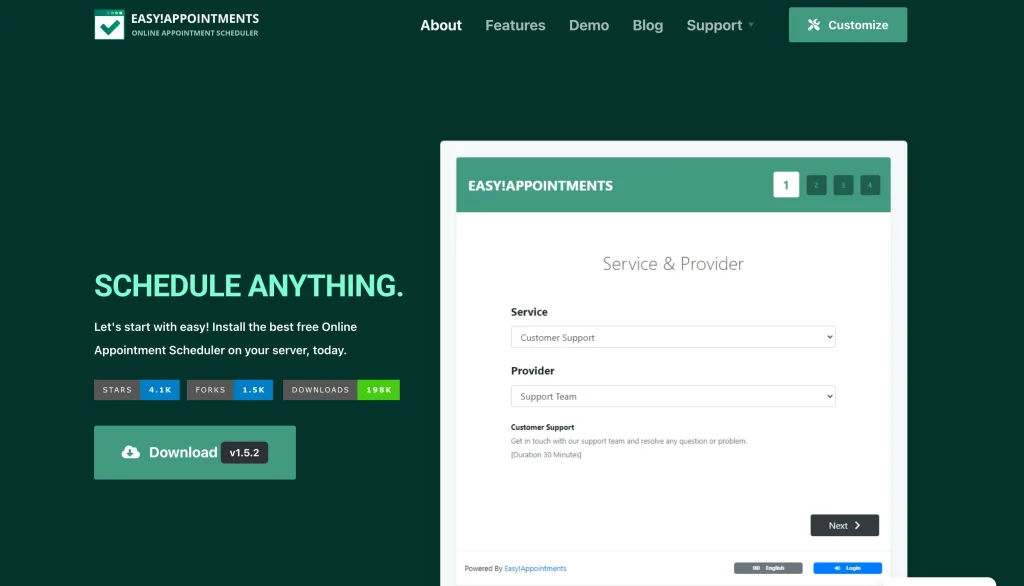Go to the Features nav item
The width and height of the screenshot is (1024, 586).
click(515, 25)
